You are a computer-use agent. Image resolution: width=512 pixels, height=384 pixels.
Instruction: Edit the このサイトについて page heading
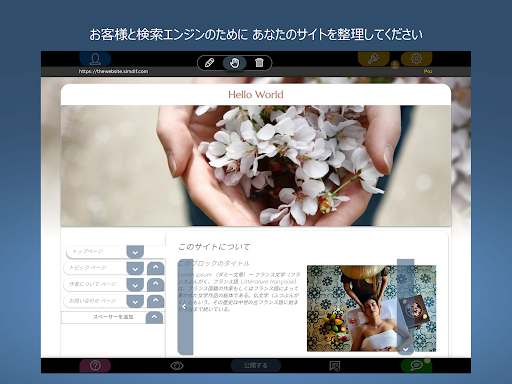tap(214, 247)
